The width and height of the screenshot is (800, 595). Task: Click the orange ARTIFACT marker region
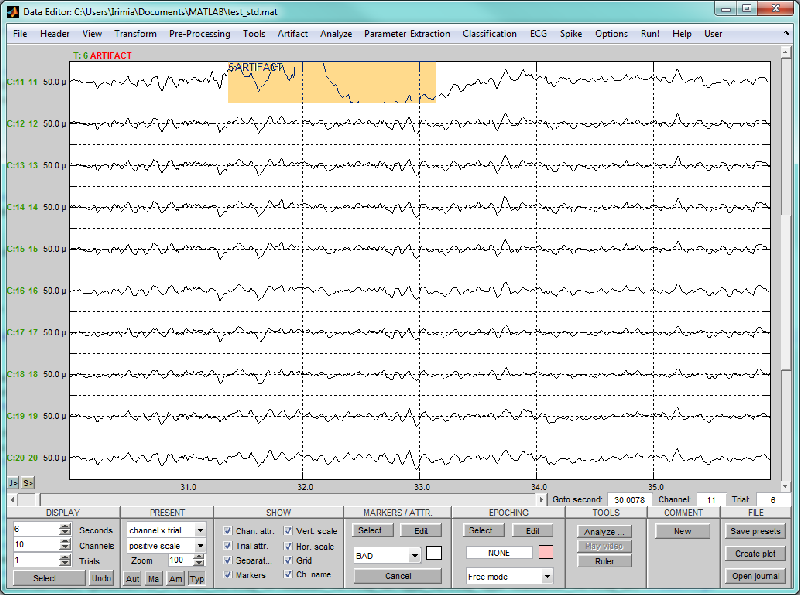[x=332, y=83]
